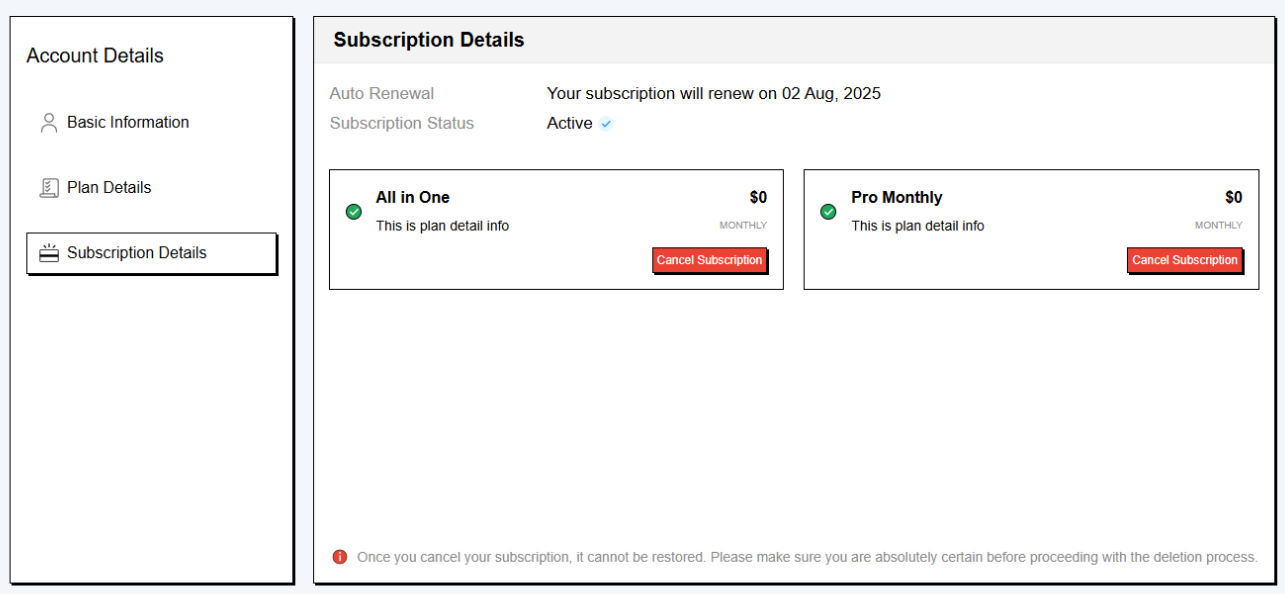Click the Subscription Details card icon

[x=49, y=253]
